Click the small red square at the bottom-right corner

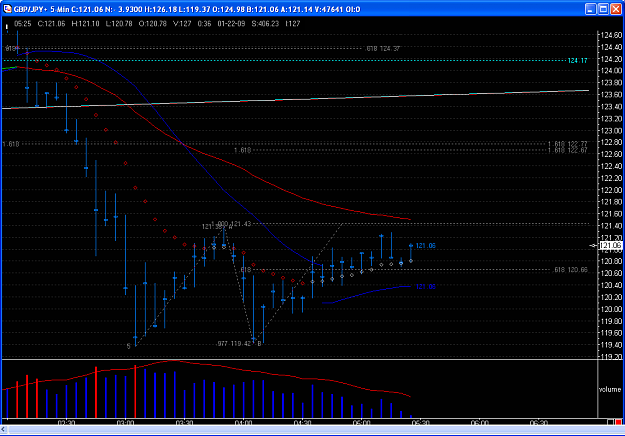tap(618, 422)
